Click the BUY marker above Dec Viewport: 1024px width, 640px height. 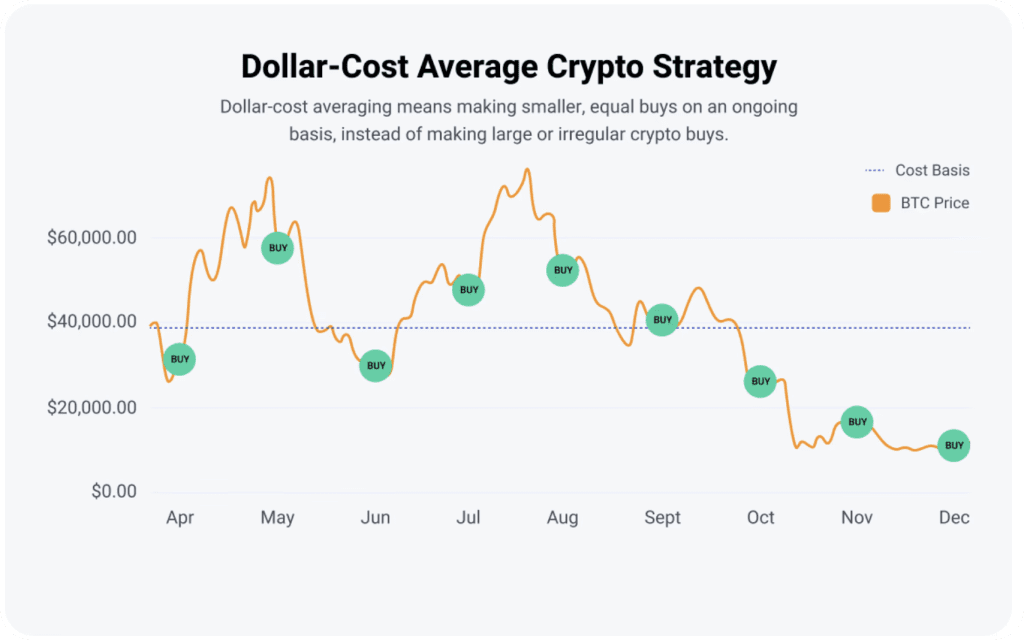(954, 445)
